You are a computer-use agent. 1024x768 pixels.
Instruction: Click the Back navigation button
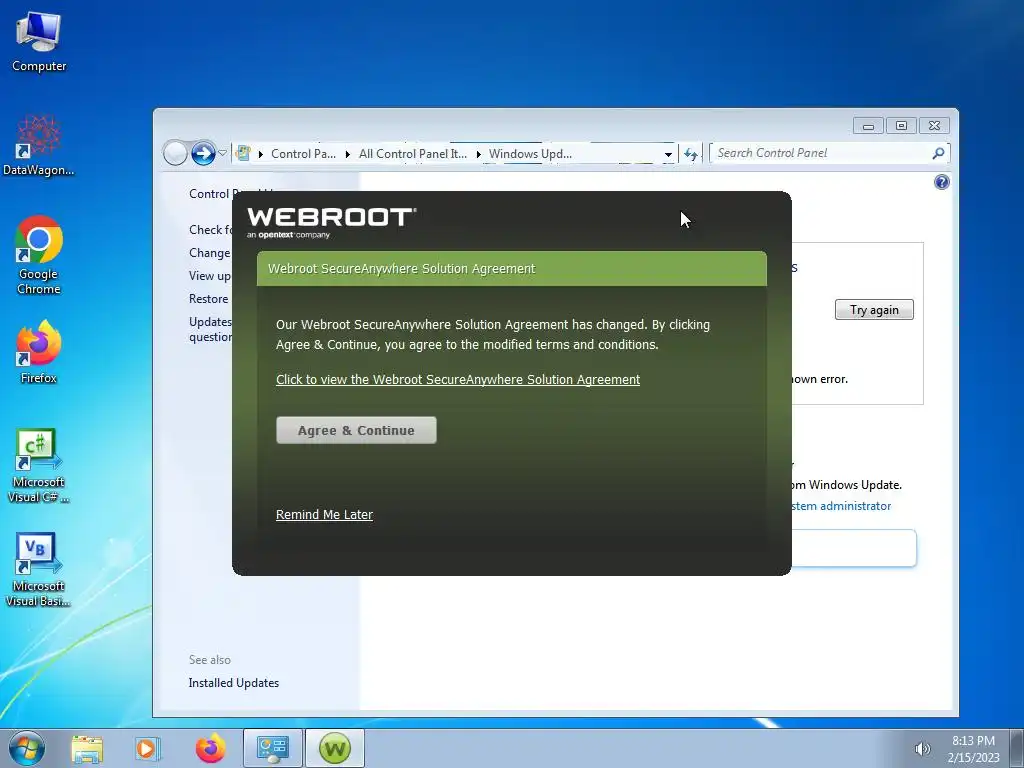[x=175, y=153]
